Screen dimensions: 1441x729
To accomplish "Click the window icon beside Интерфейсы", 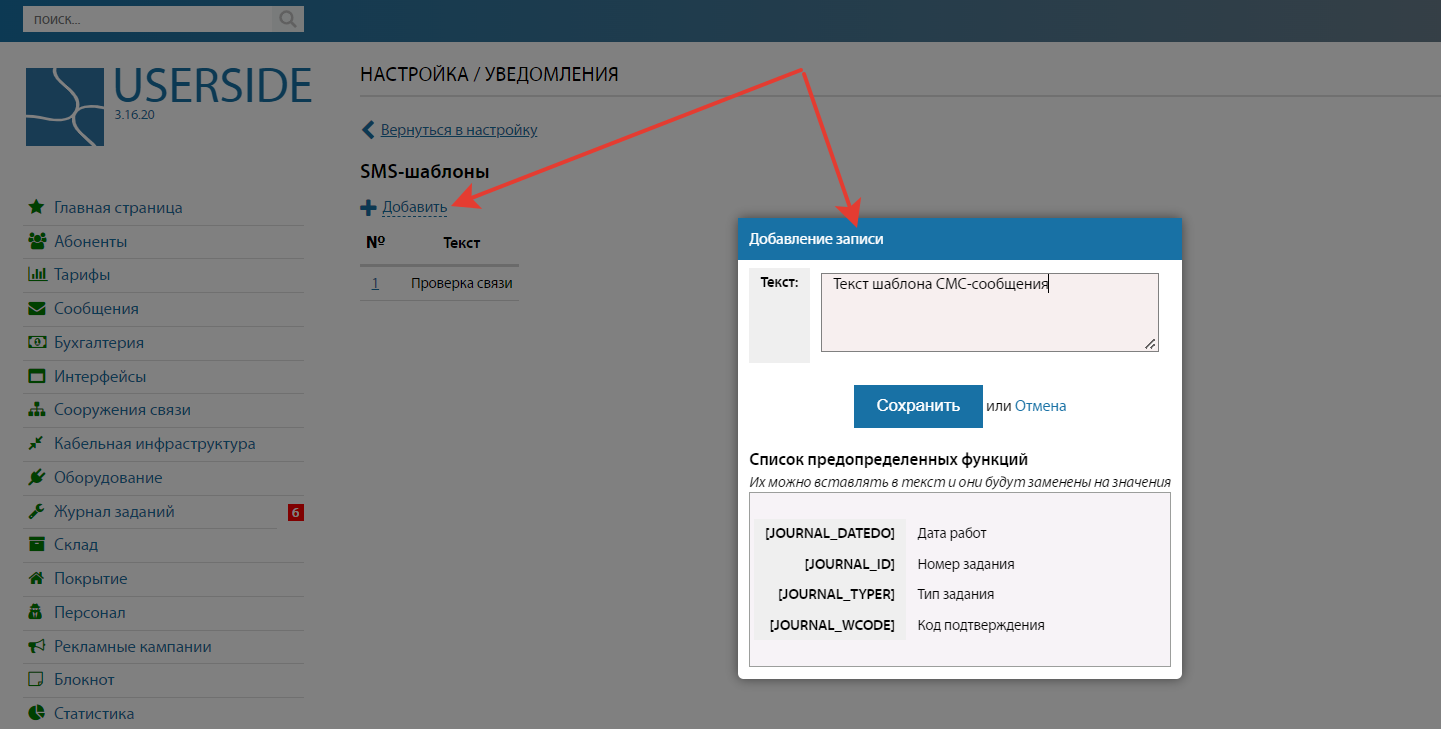I will pyautogui.click(x=37, y=376).
